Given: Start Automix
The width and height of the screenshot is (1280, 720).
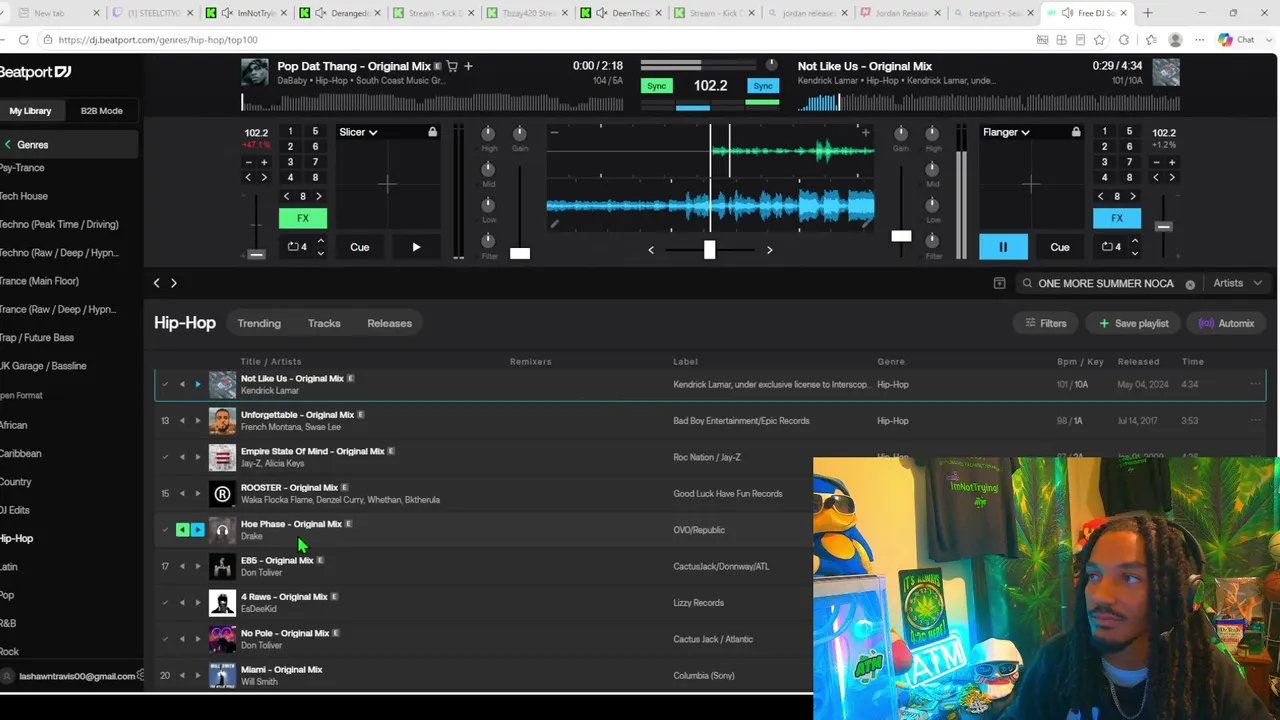Looking at the screenshot, I should [1226, 323].
